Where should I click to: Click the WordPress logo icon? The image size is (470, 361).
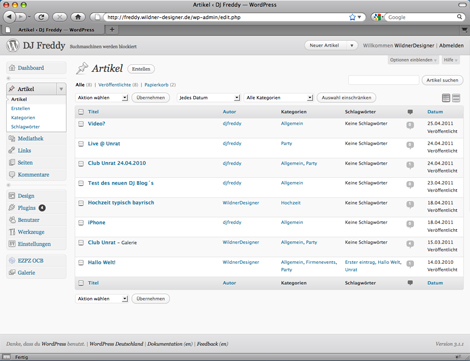[13, 45]
